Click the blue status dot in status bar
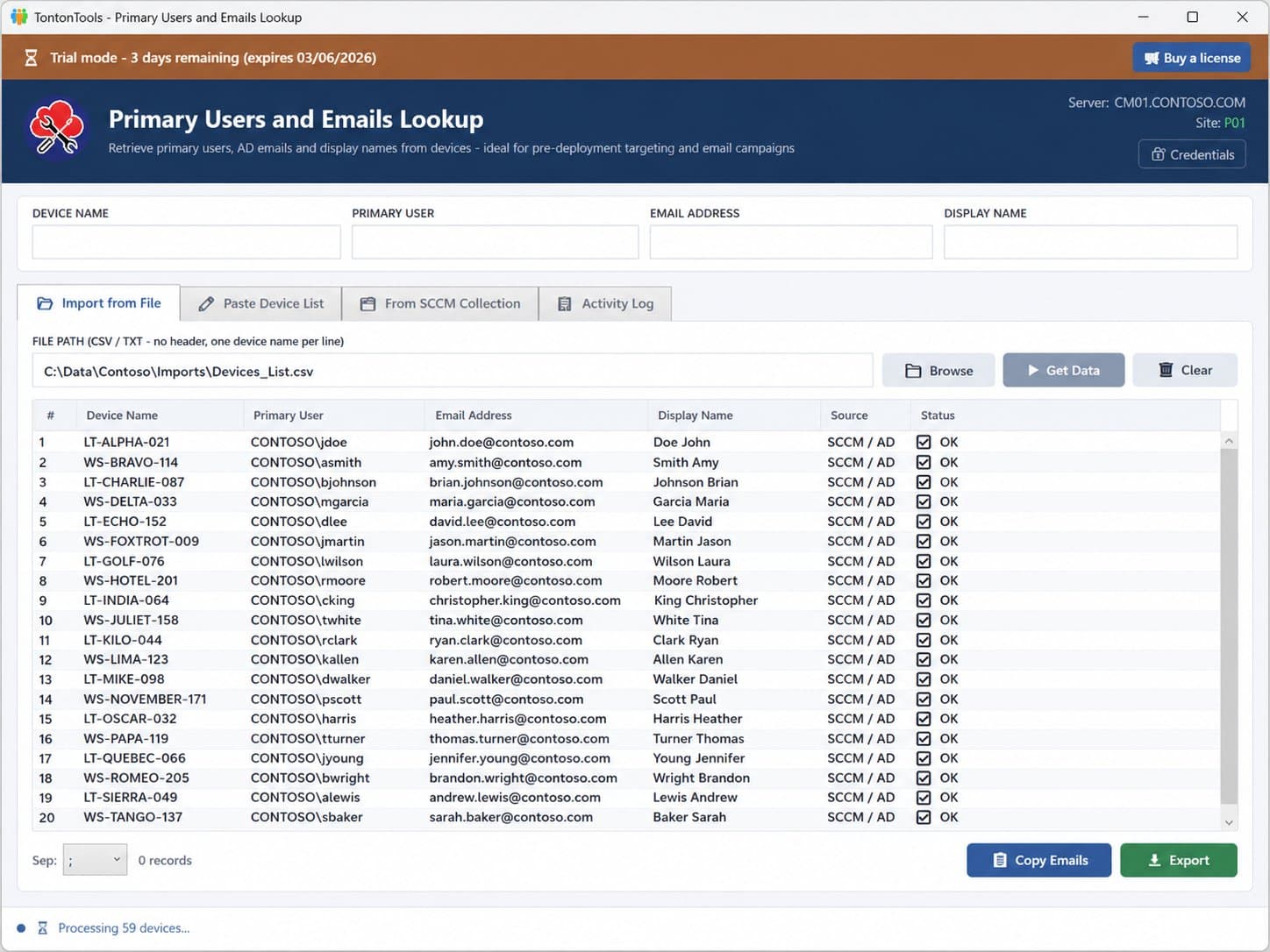 pyautogui.click(x=21, y=927)
